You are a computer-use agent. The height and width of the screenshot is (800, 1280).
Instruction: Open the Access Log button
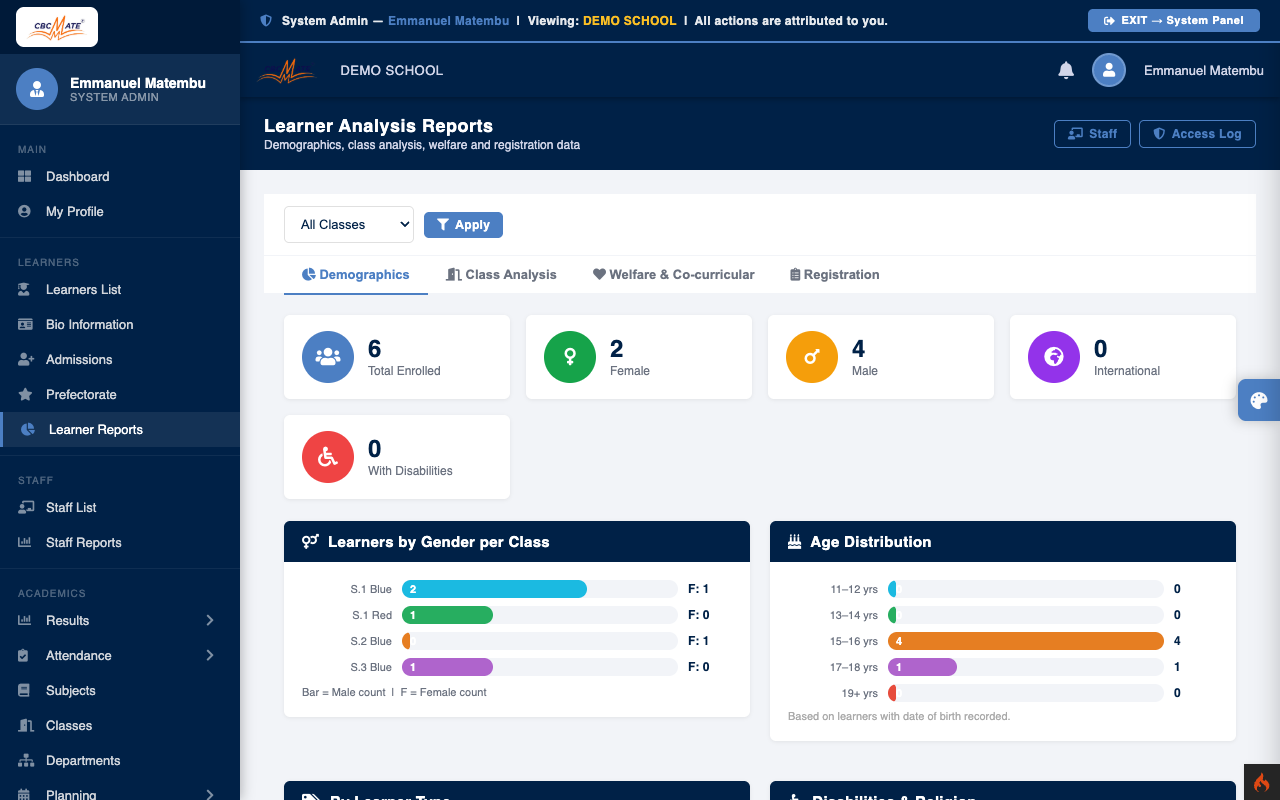click(1197, 134)
